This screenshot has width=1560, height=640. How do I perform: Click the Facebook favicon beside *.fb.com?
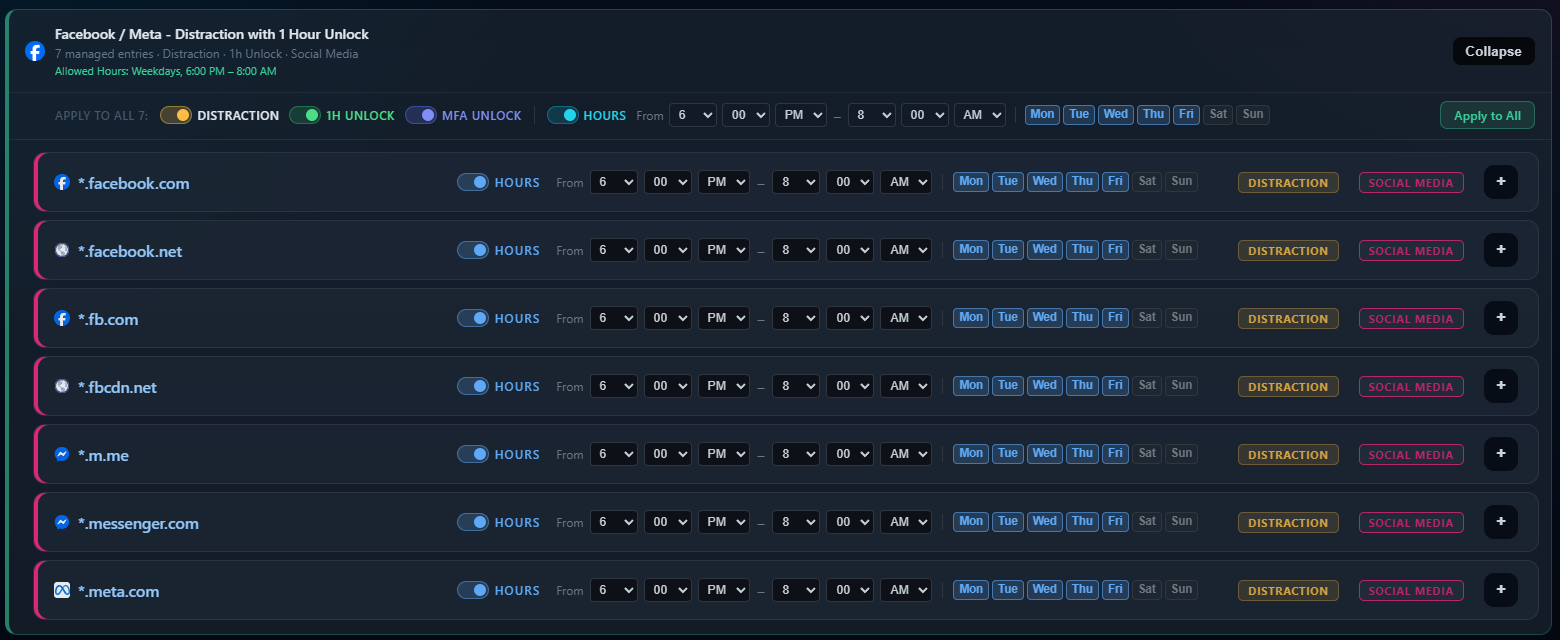tap(62, 319)
